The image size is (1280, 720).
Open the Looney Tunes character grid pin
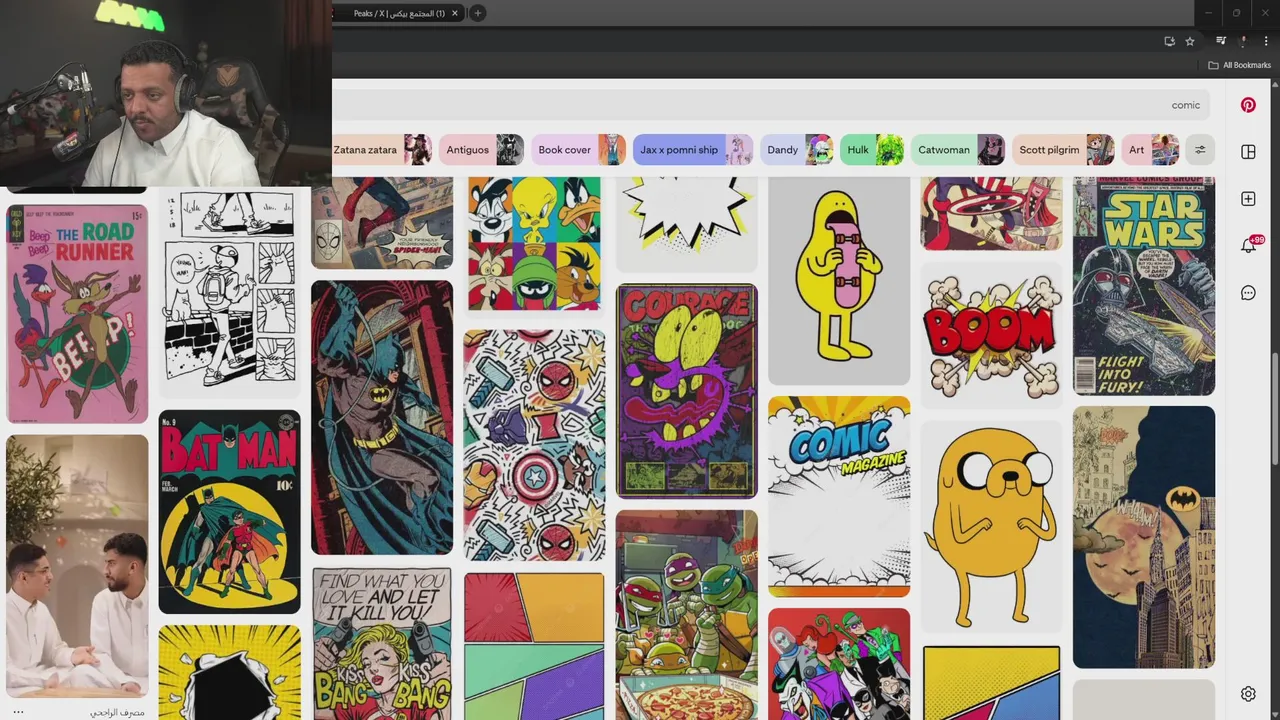pyautogui.click(x=534, y=244)
